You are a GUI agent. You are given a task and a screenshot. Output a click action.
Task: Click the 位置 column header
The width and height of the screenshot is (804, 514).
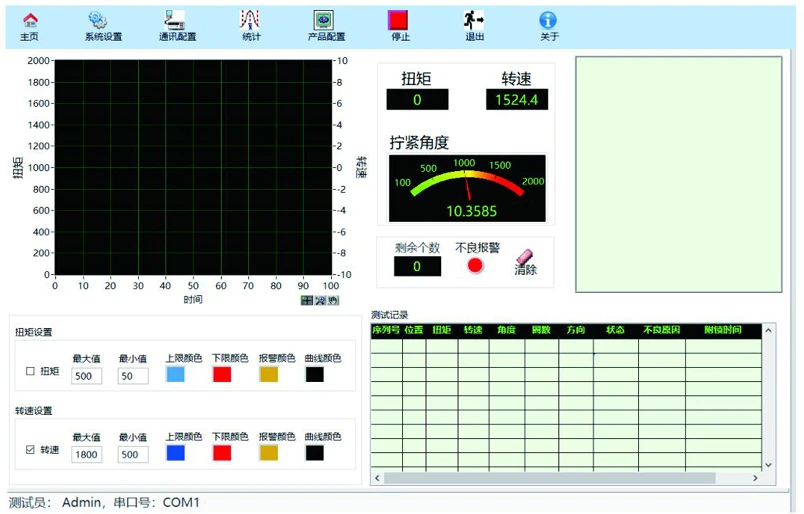[x=414, y=330]
